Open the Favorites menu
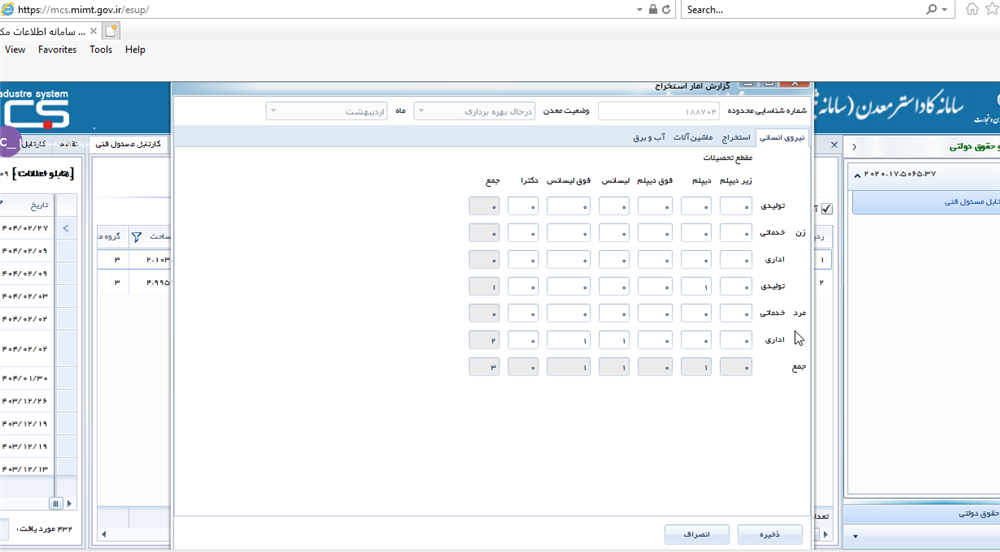 [x=57, y=49]
